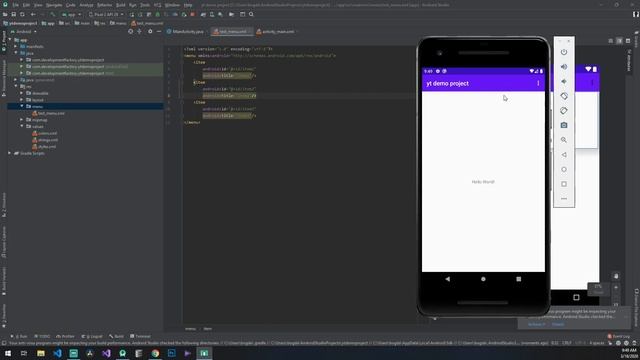
Task: Rotate emulator right
Action: [x=564, y=111]
